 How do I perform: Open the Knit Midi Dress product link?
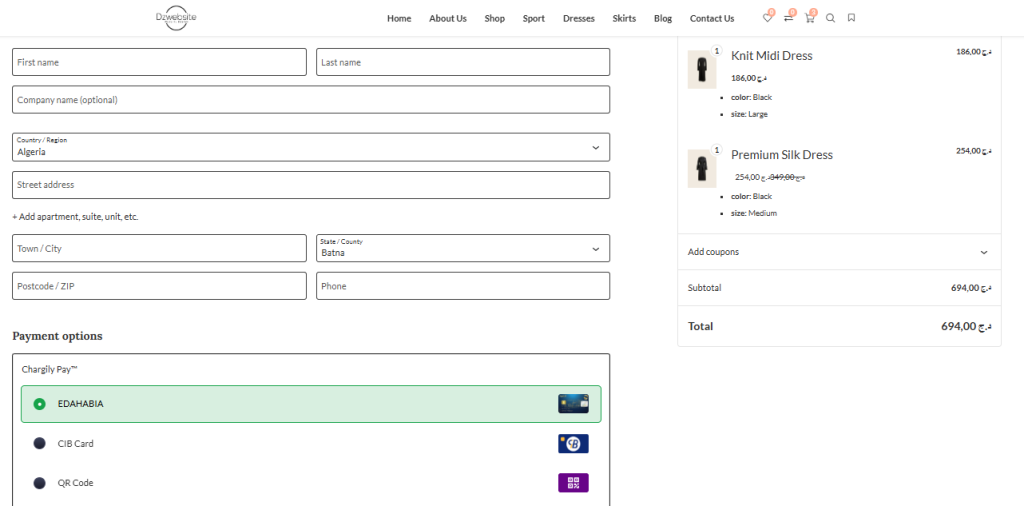771,56
